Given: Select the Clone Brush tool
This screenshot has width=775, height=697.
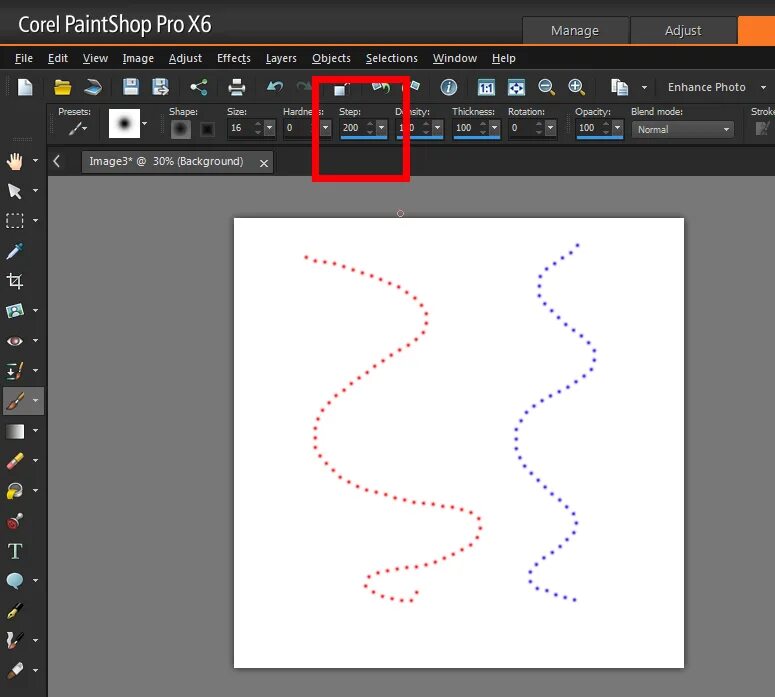Looking at the screenshot, I should pyautogui.click(x=14, y=371).
